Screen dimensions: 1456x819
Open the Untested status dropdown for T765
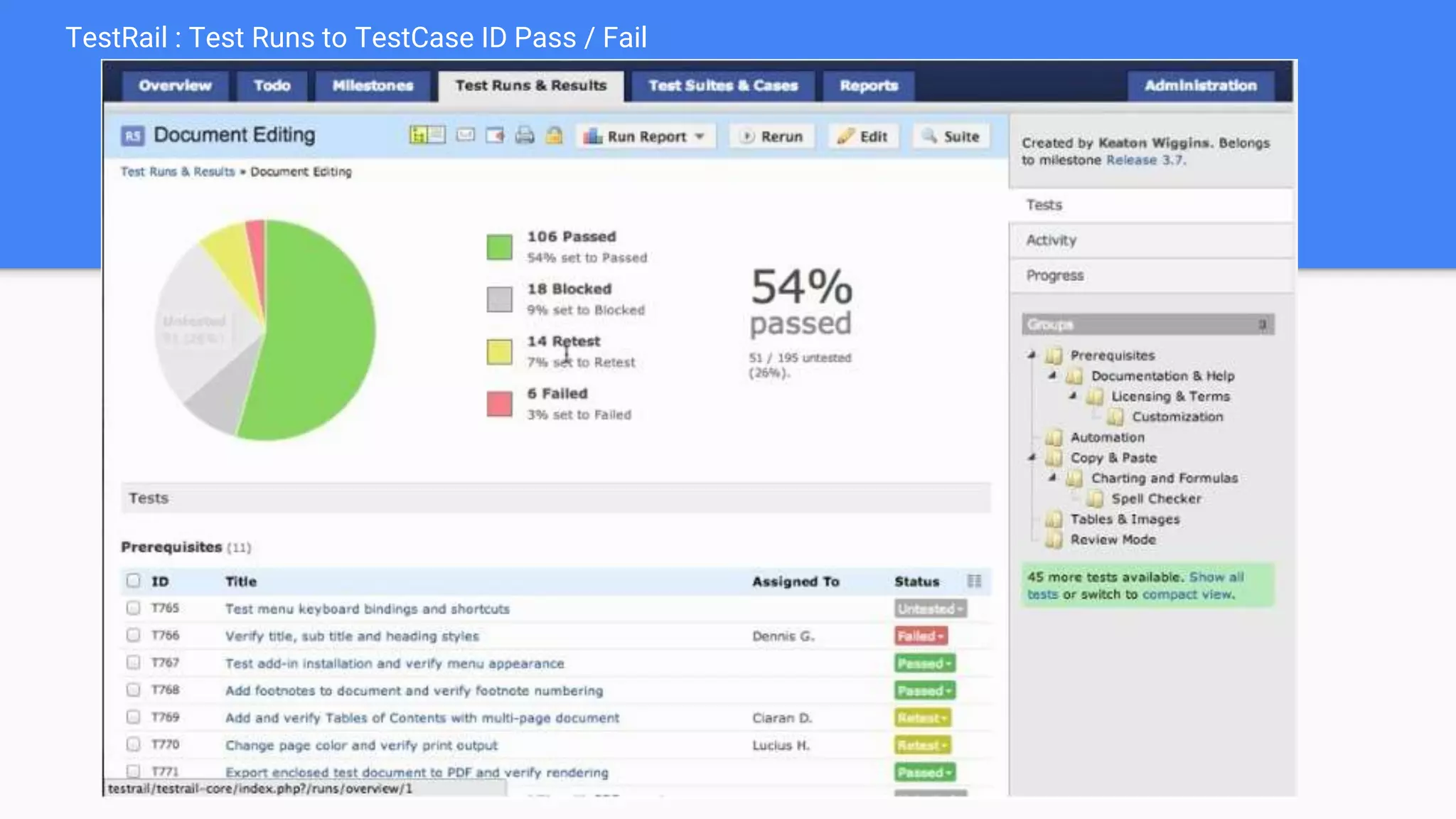pyautogui.click(x=930, y=609)
